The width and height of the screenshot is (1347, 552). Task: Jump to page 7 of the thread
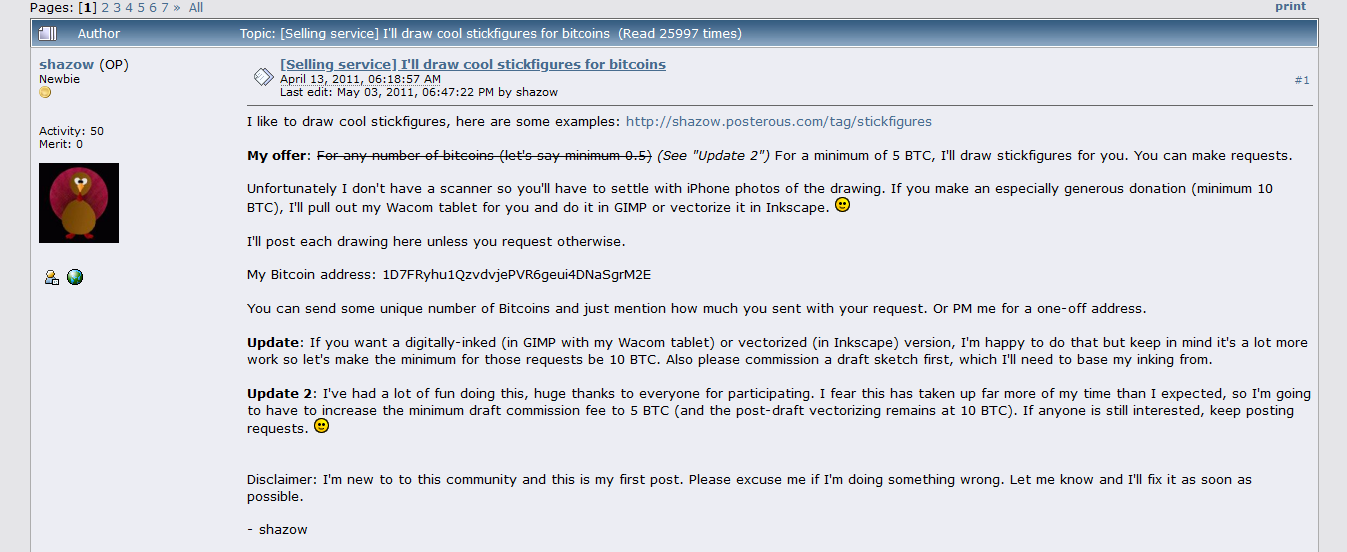tap(165, 7)
